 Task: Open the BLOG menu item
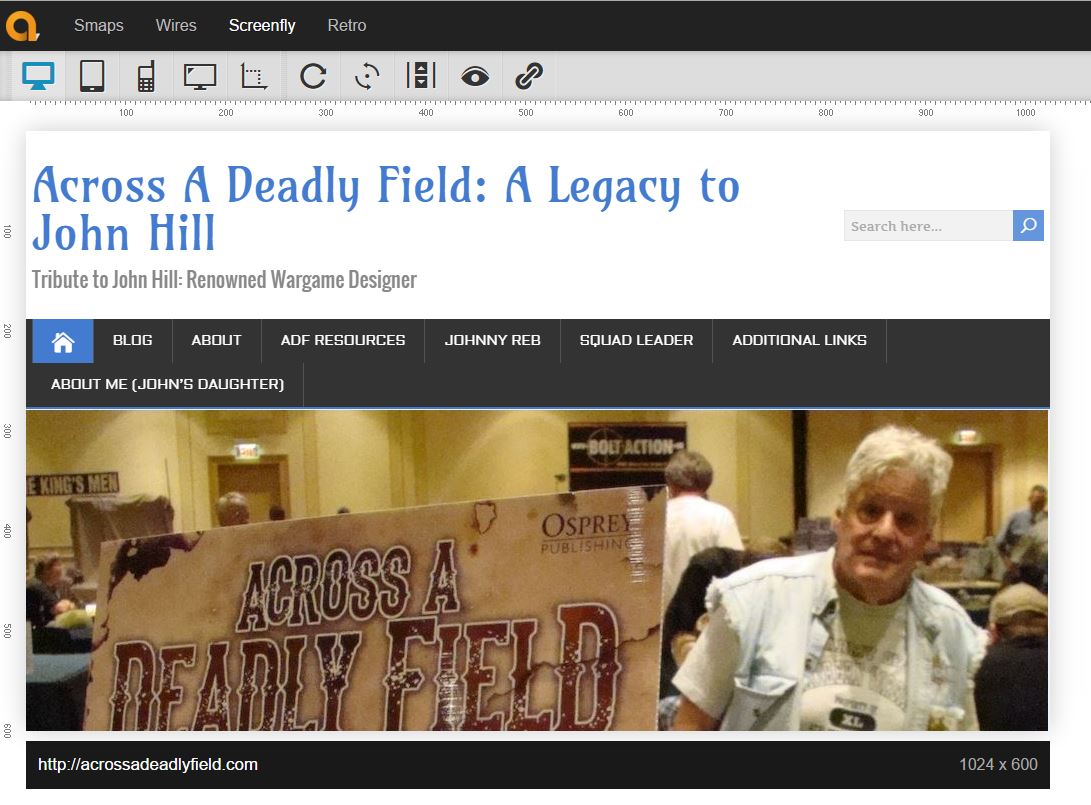[132, 340]
